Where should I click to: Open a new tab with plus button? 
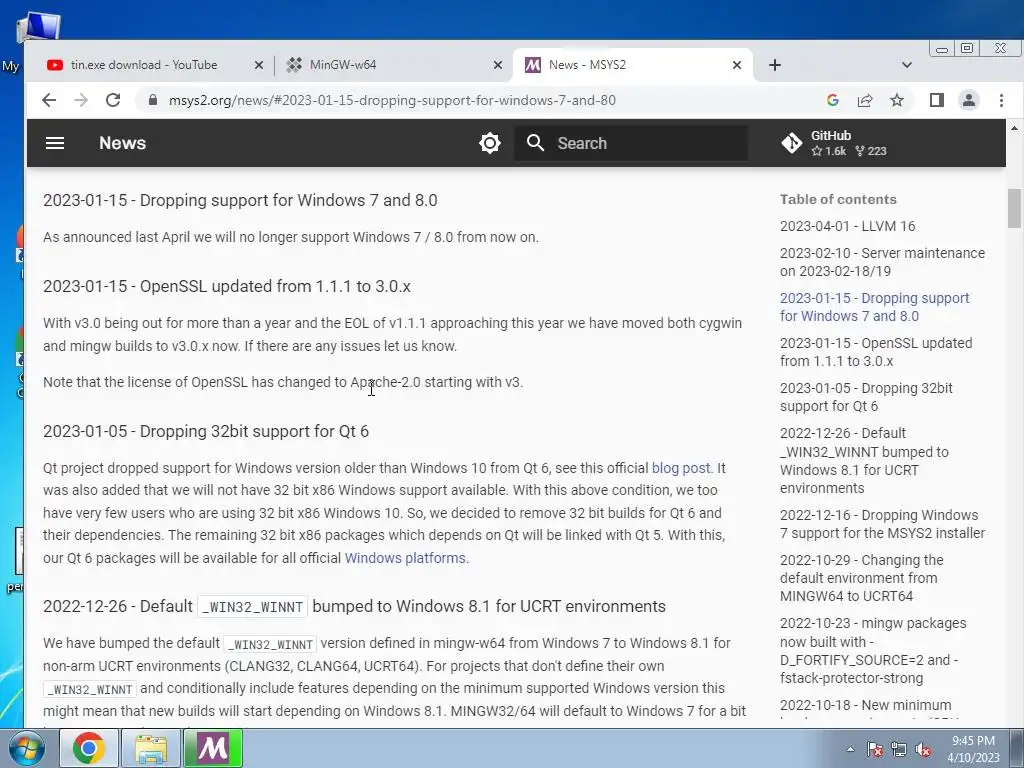[775, 65]
